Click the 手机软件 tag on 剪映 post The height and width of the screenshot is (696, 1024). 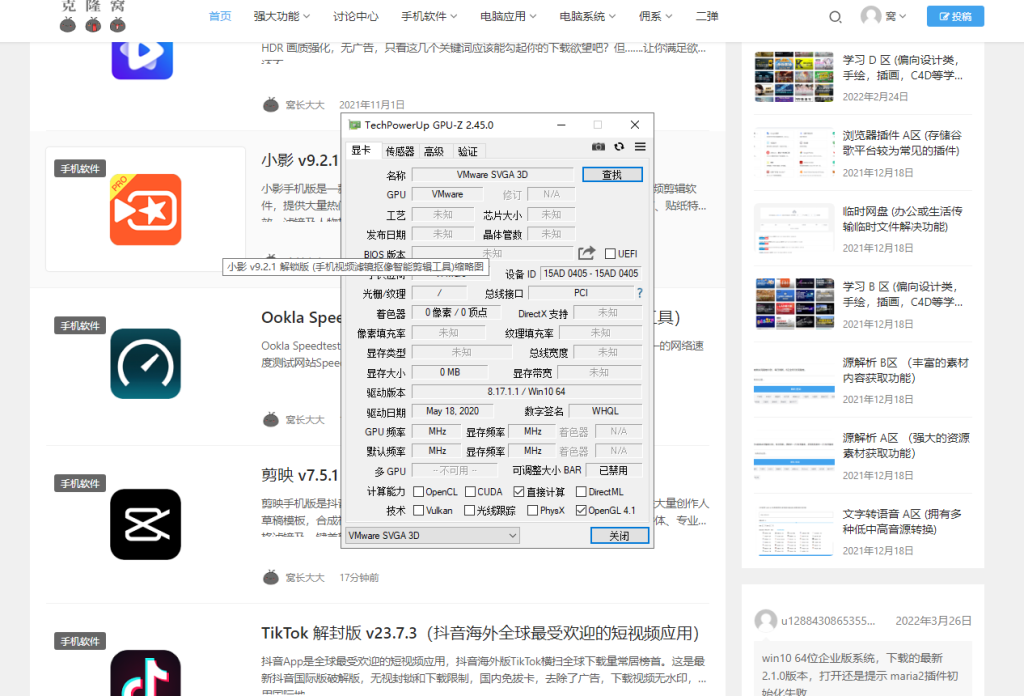click(x=80, y=483)
